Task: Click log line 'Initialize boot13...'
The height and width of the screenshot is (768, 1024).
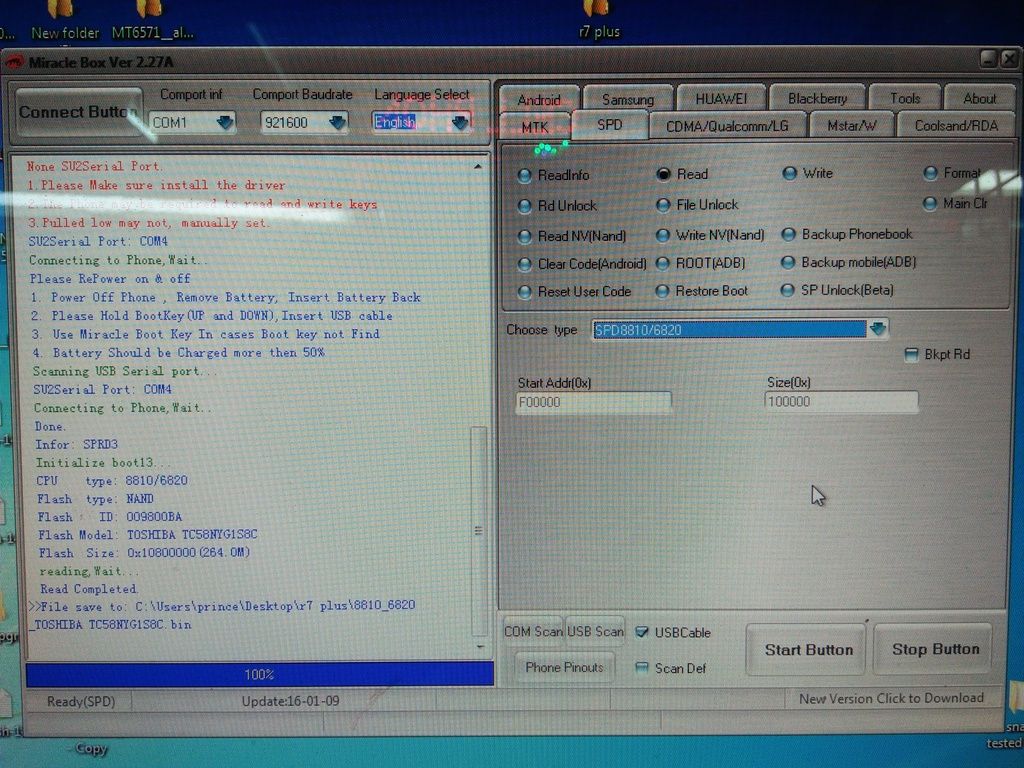Action: pyautogui.click(x=103, y=462)
